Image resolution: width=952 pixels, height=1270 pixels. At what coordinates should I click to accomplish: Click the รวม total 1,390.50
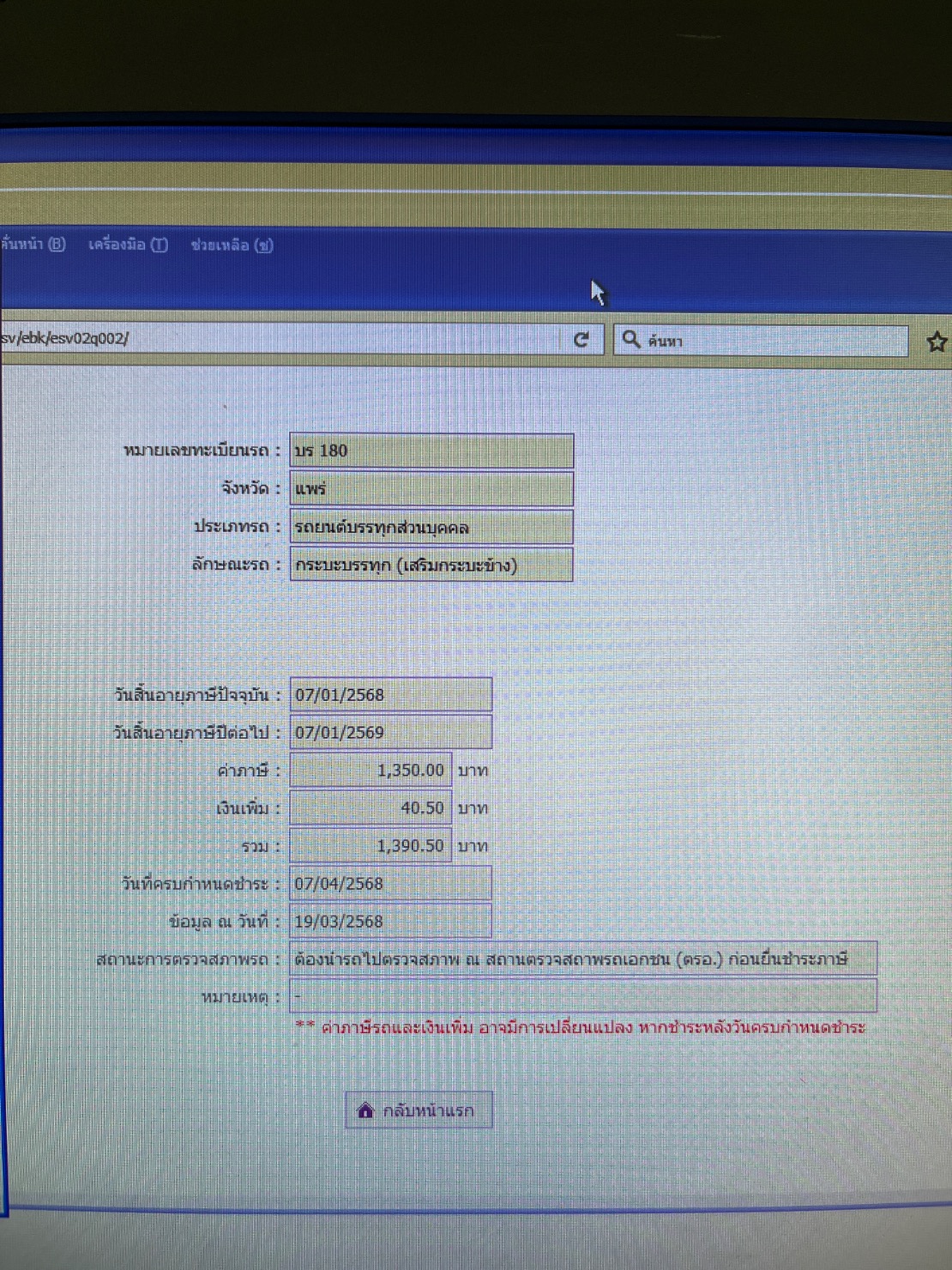coord(371,845)
